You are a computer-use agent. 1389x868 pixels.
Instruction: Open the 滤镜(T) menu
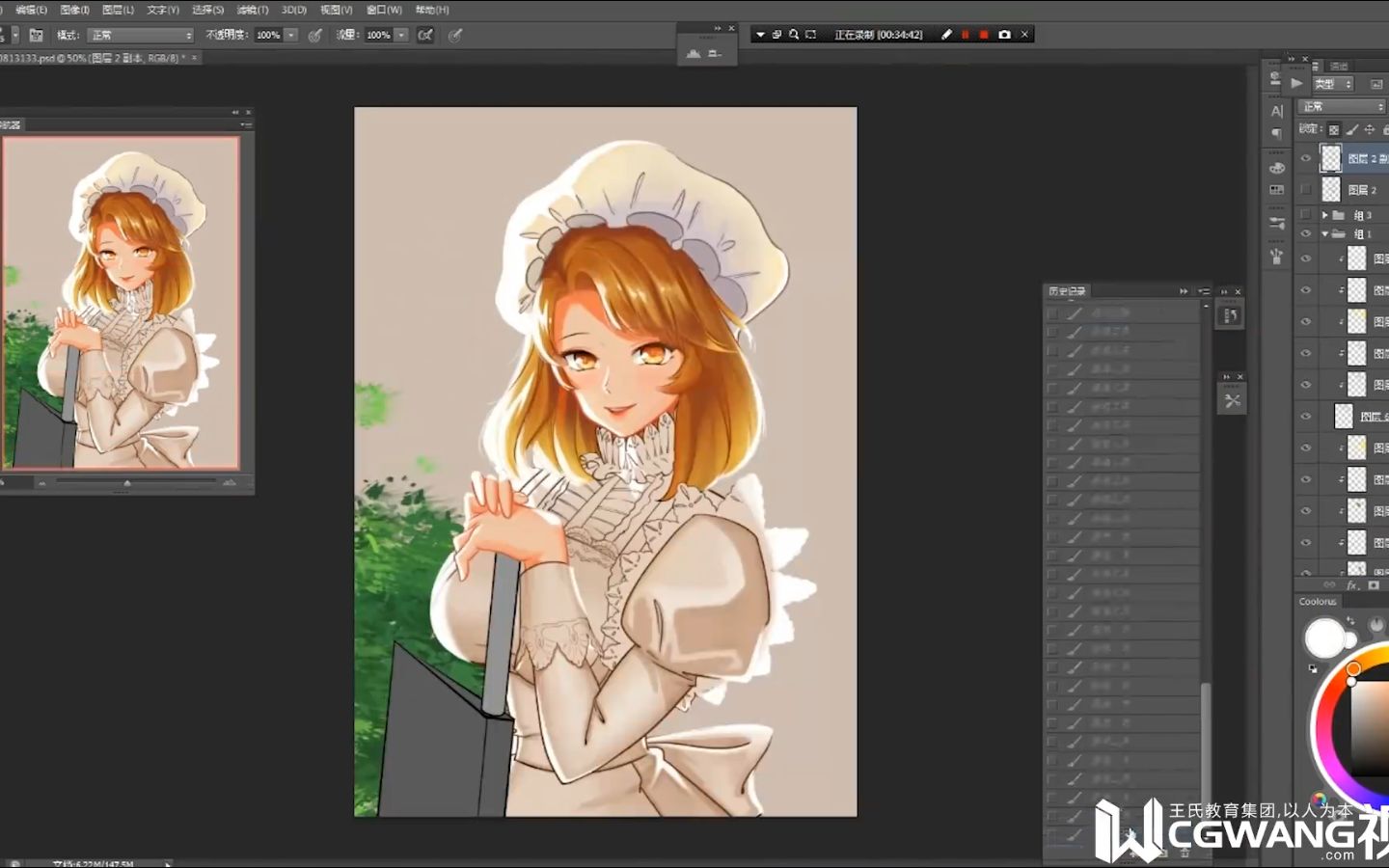coord(252,10)
